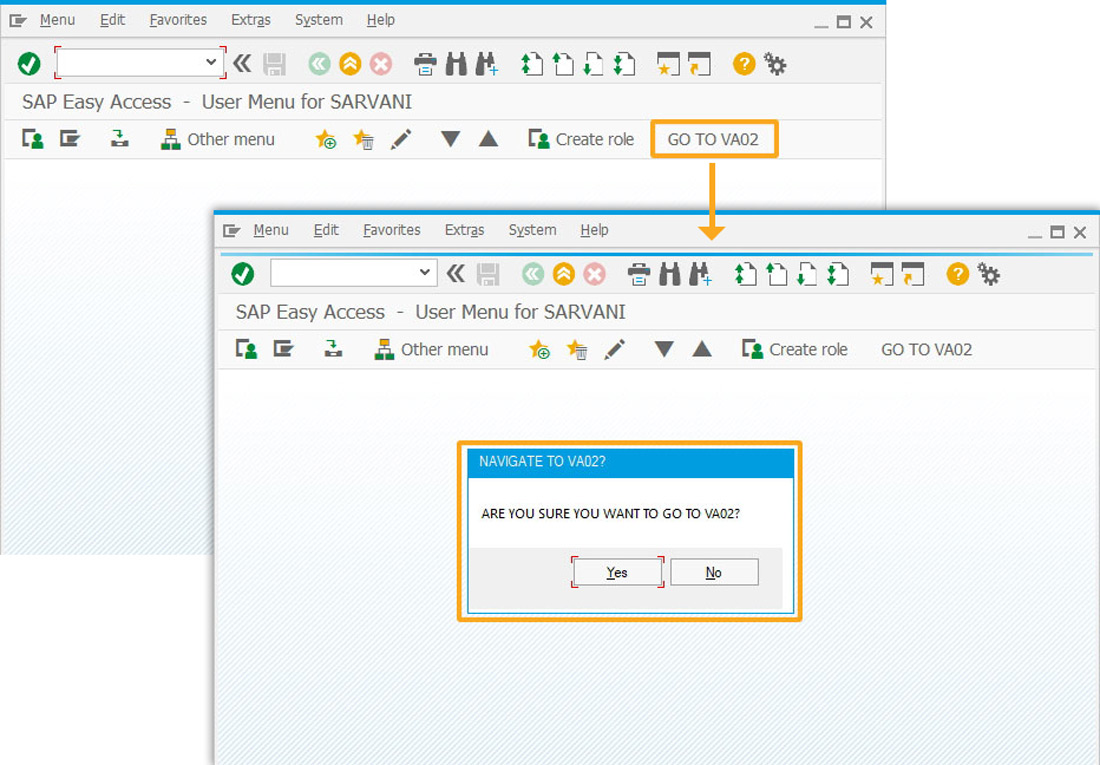
Task: Click the Find binoculars icon in back window
Action: [x=456, y=65]
